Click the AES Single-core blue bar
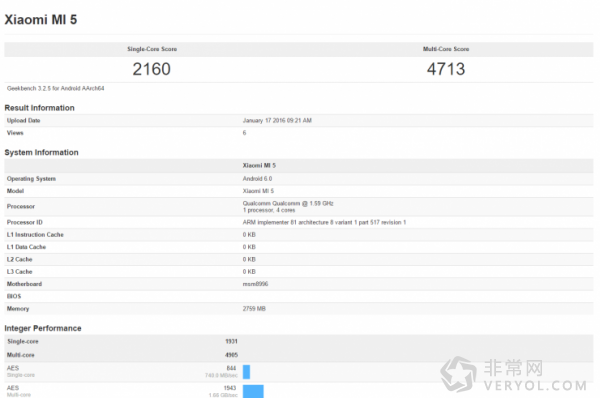 pyautogui.click(x=246, y=372)
